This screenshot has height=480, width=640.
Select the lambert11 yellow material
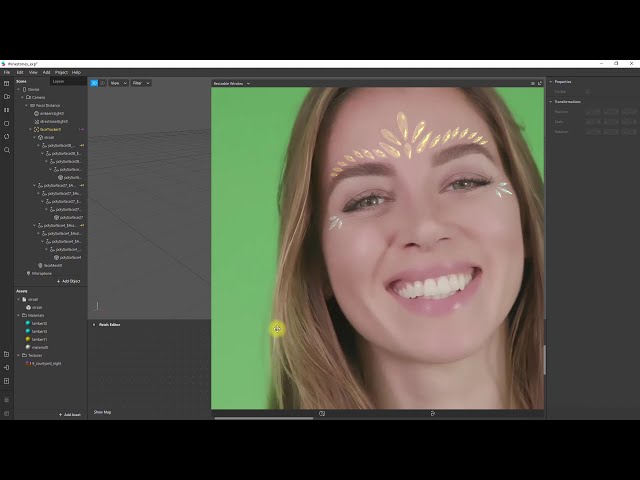37,339
